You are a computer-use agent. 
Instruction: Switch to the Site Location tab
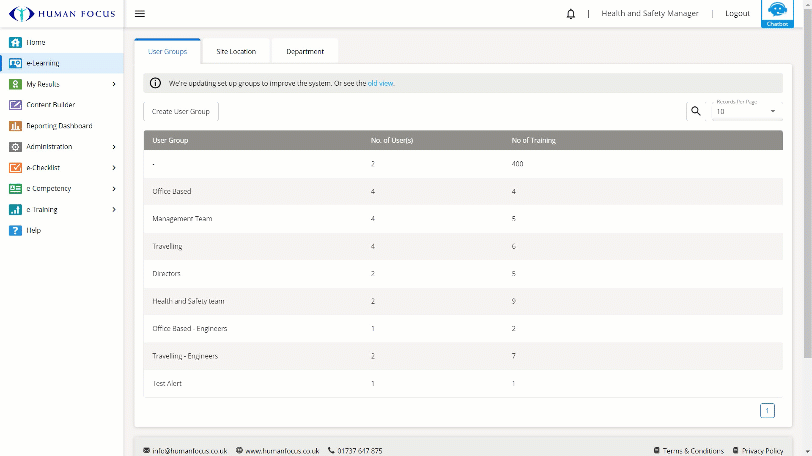(236, 51)
